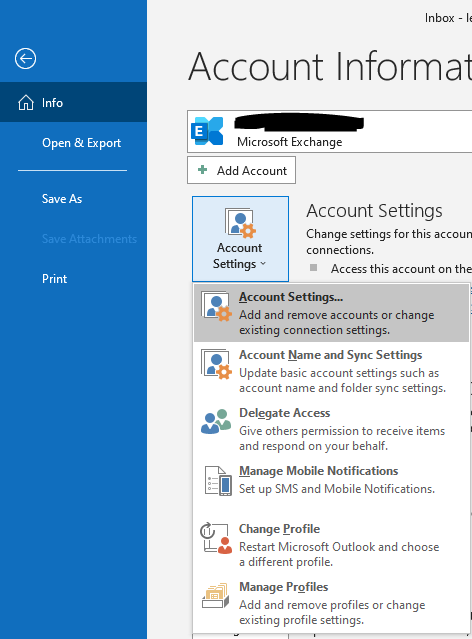Click the Change Profile icon
Image resolution: width=472 pixels, height=639 pixels.
tap(216, 538)
